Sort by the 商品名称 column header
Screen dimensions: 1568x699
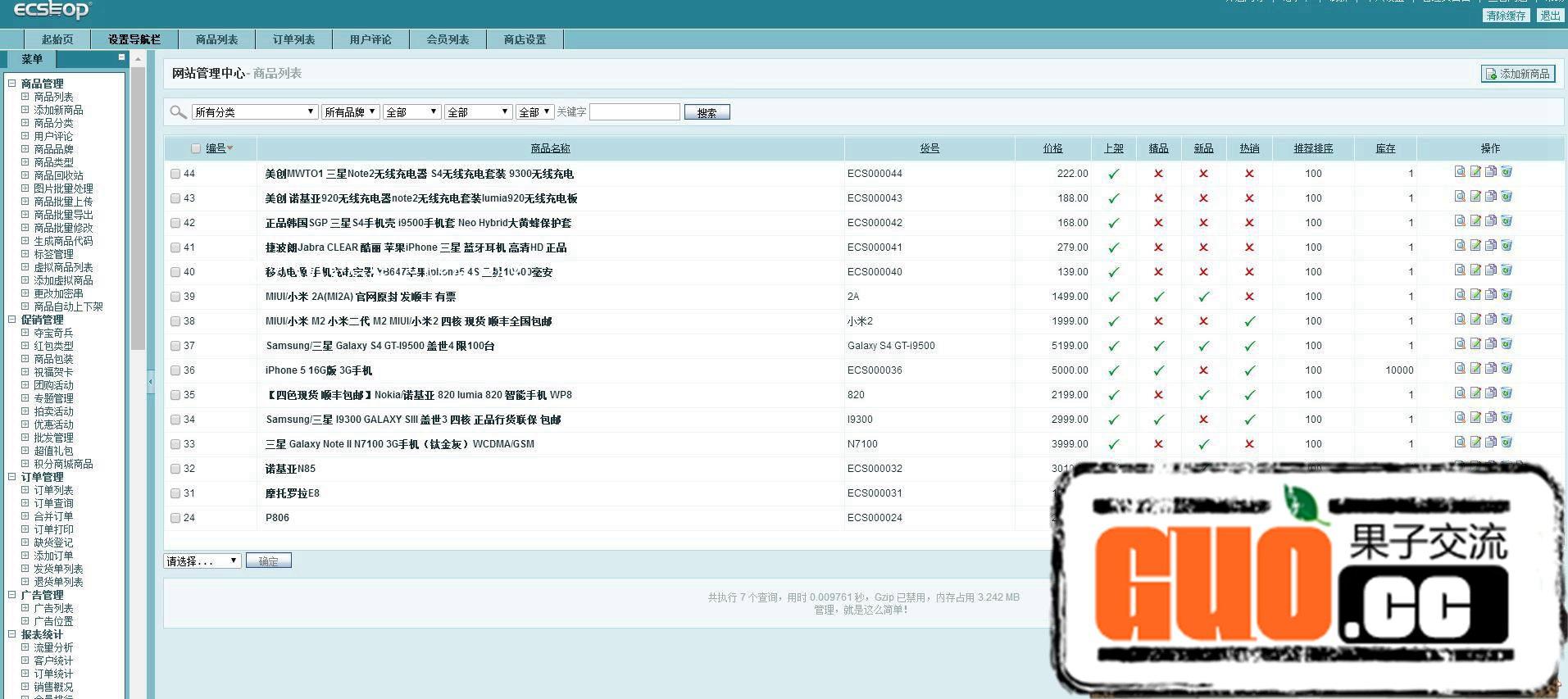[550, 148]
